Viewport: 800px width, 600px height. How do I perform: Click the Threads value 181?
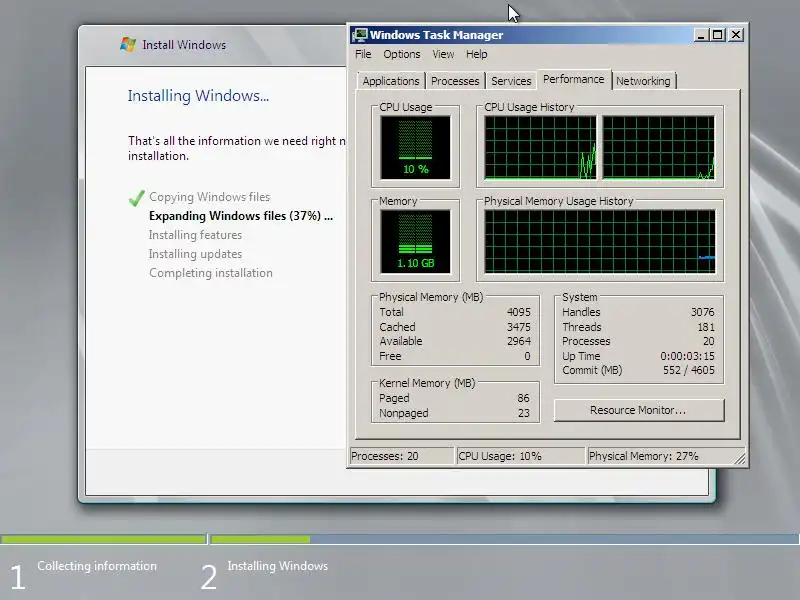[x=706, y=327]
